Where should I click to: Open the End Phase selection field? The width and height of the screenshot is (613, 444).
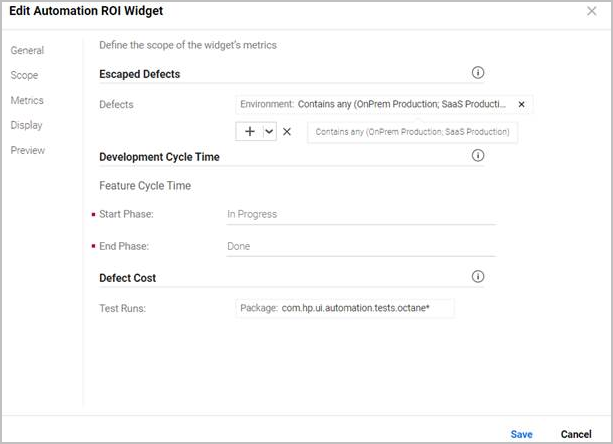(x=360, y=246)
